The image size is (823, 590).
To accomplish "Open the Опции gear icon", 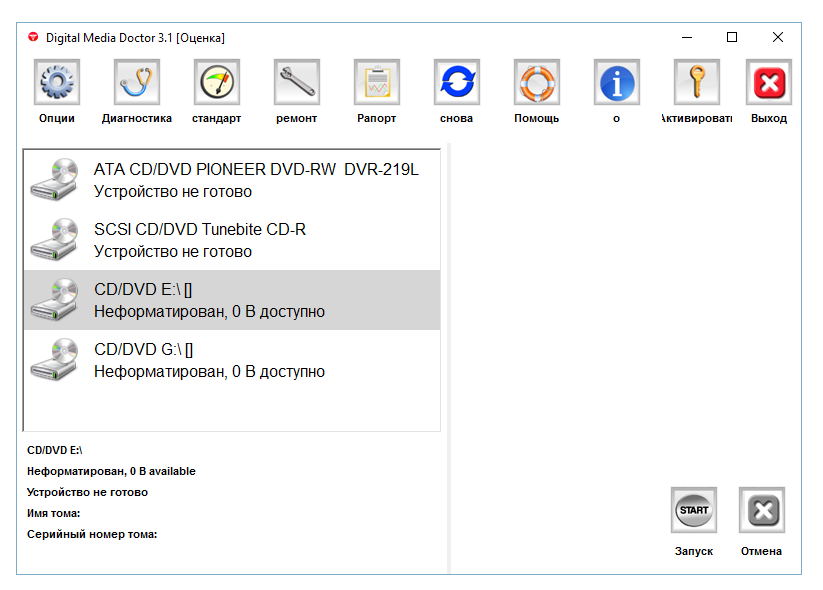I will [x=57, y=82].
